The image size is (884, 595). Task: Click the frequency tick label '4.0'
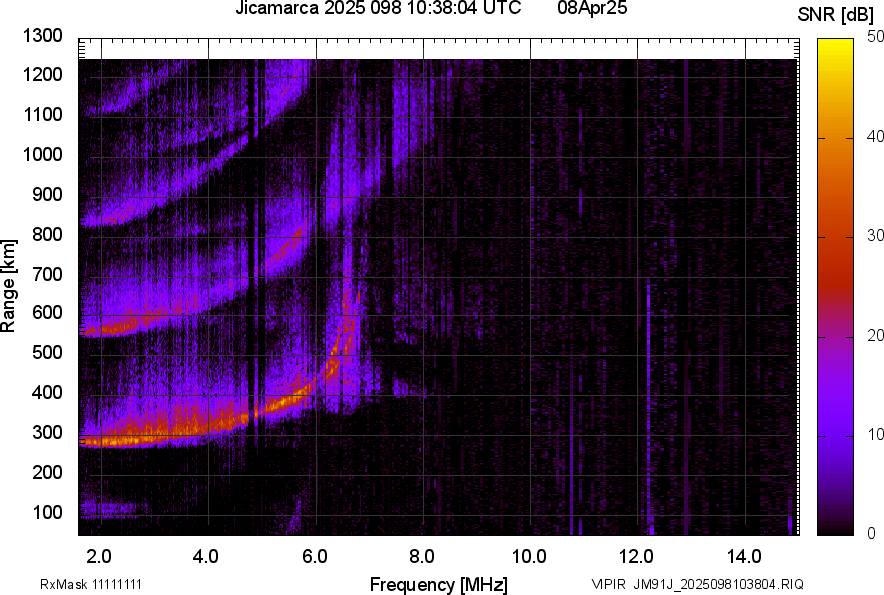click(206, 557)
